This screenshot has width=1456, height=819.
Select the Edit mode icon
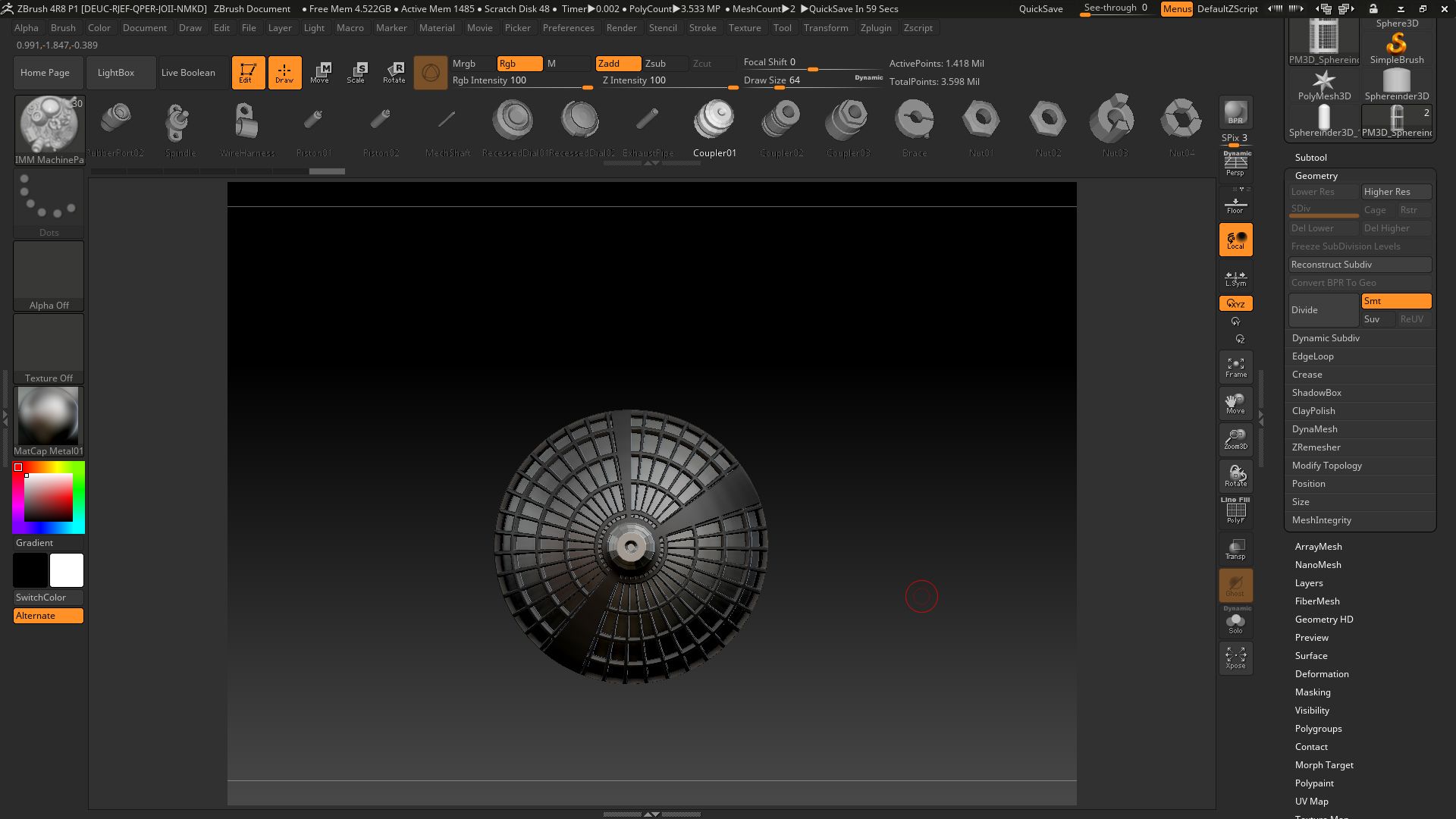point(248,73)
